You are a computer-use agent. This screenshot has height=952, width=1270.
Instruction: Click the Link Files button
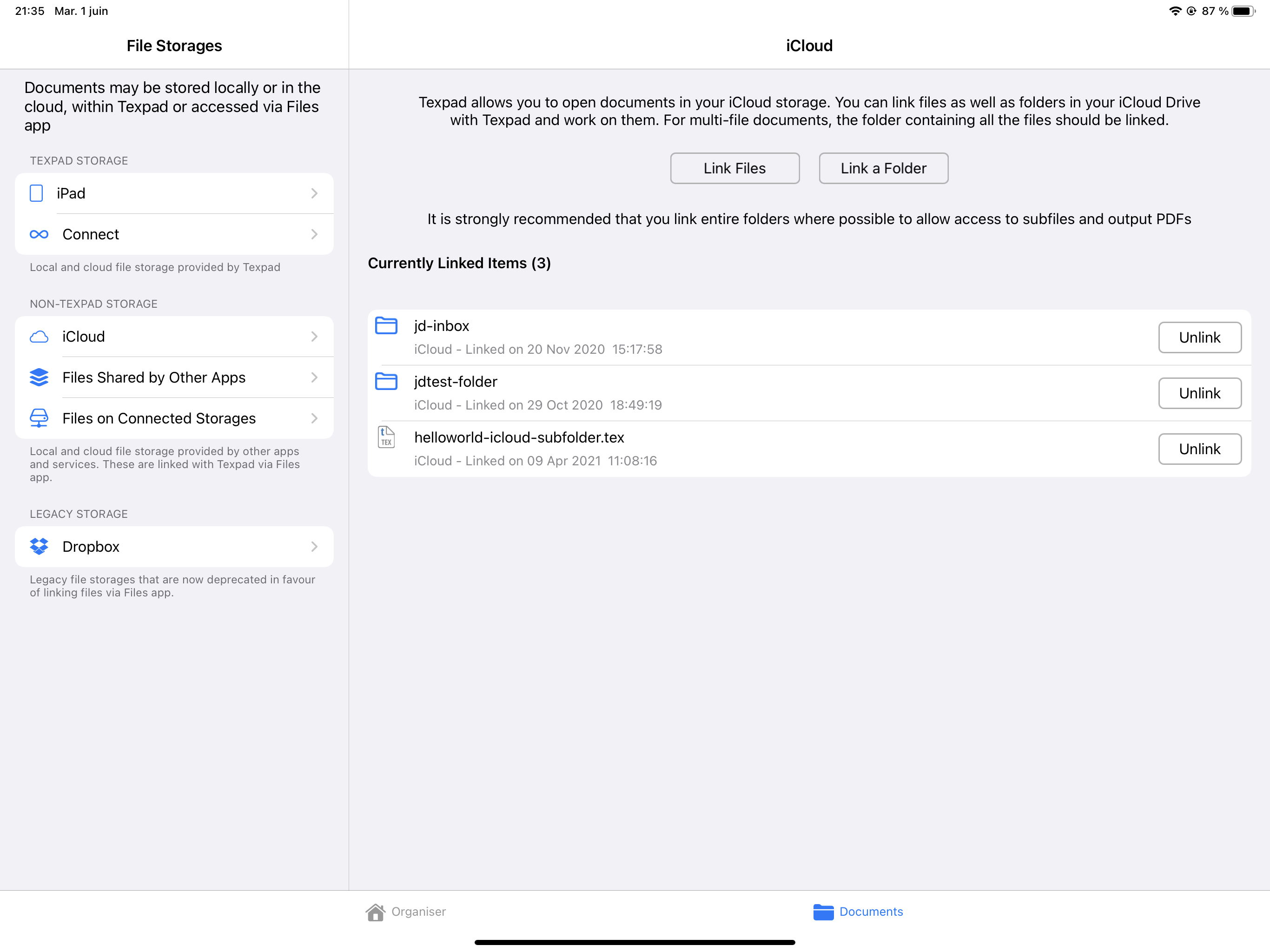(x=735, y=168)
